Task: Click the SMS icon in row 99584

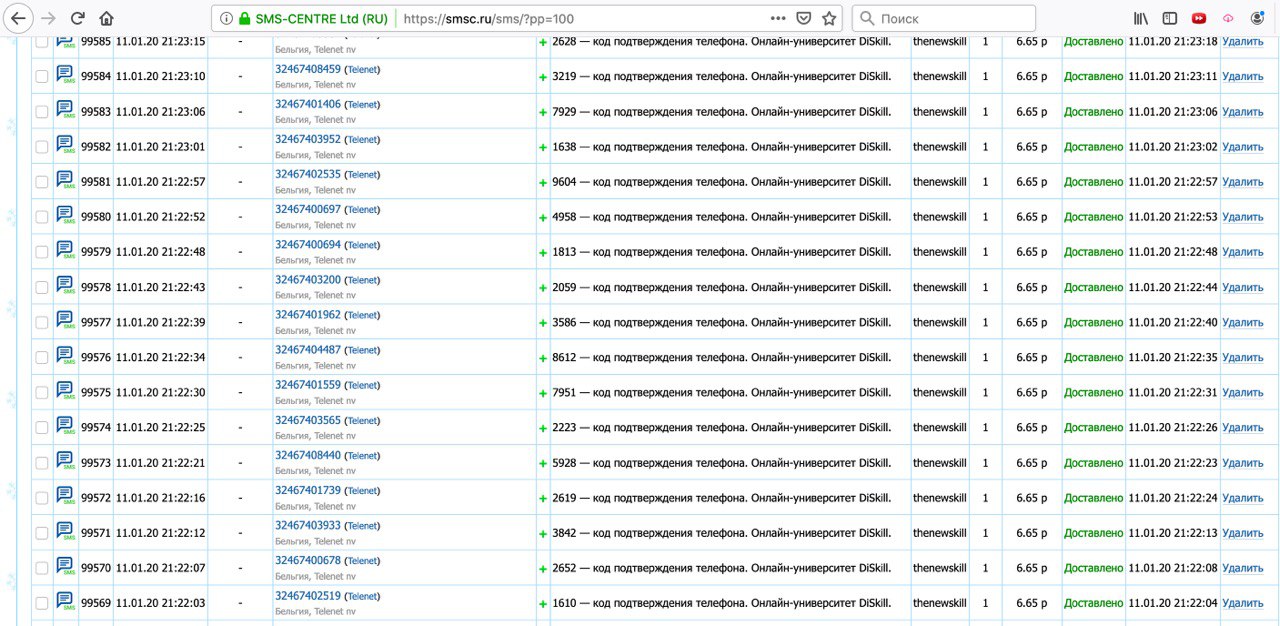Action: tap(65, 75)
